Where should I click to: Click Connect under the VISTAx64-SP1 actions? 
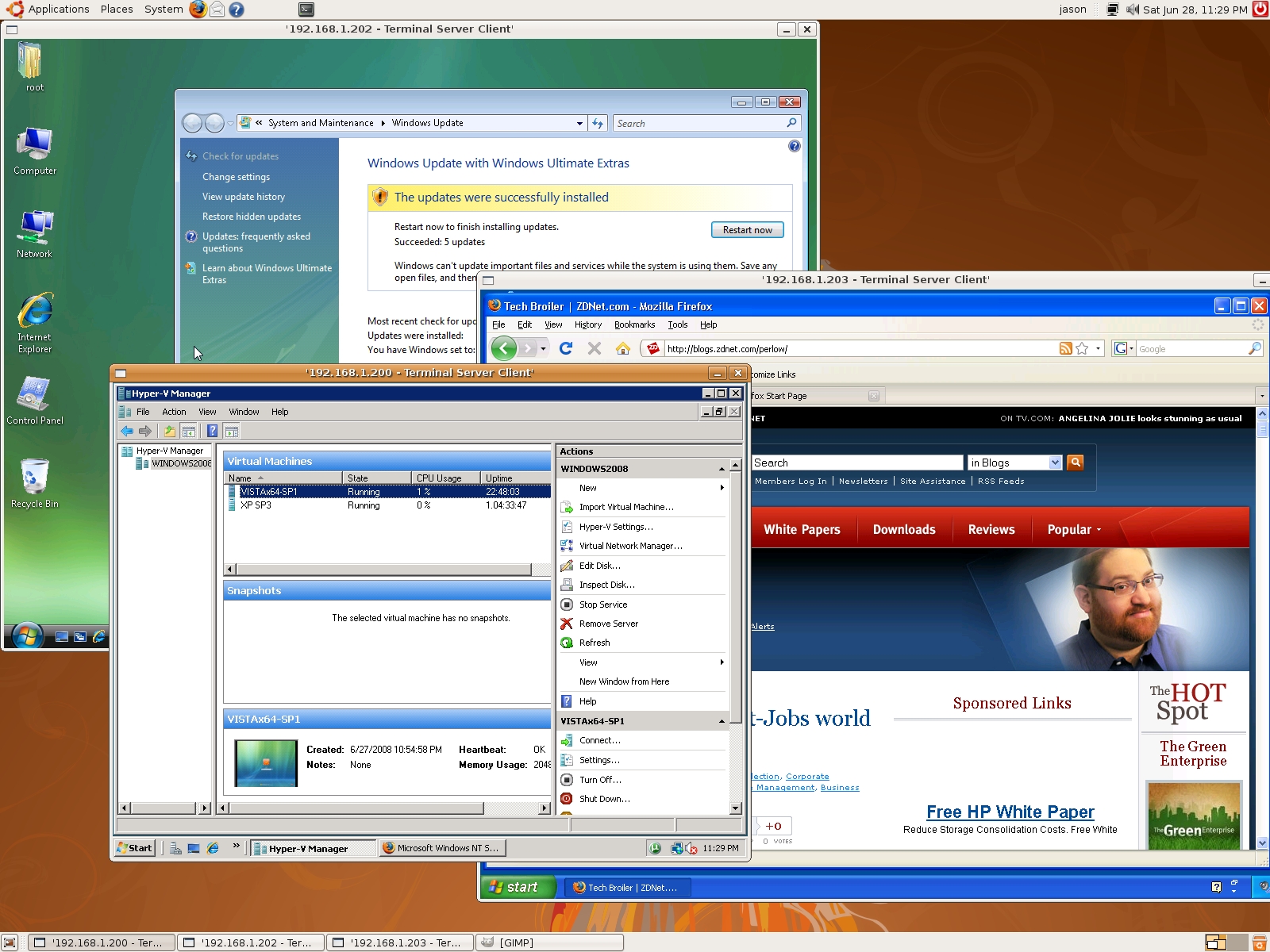click(x=600, y=740)
